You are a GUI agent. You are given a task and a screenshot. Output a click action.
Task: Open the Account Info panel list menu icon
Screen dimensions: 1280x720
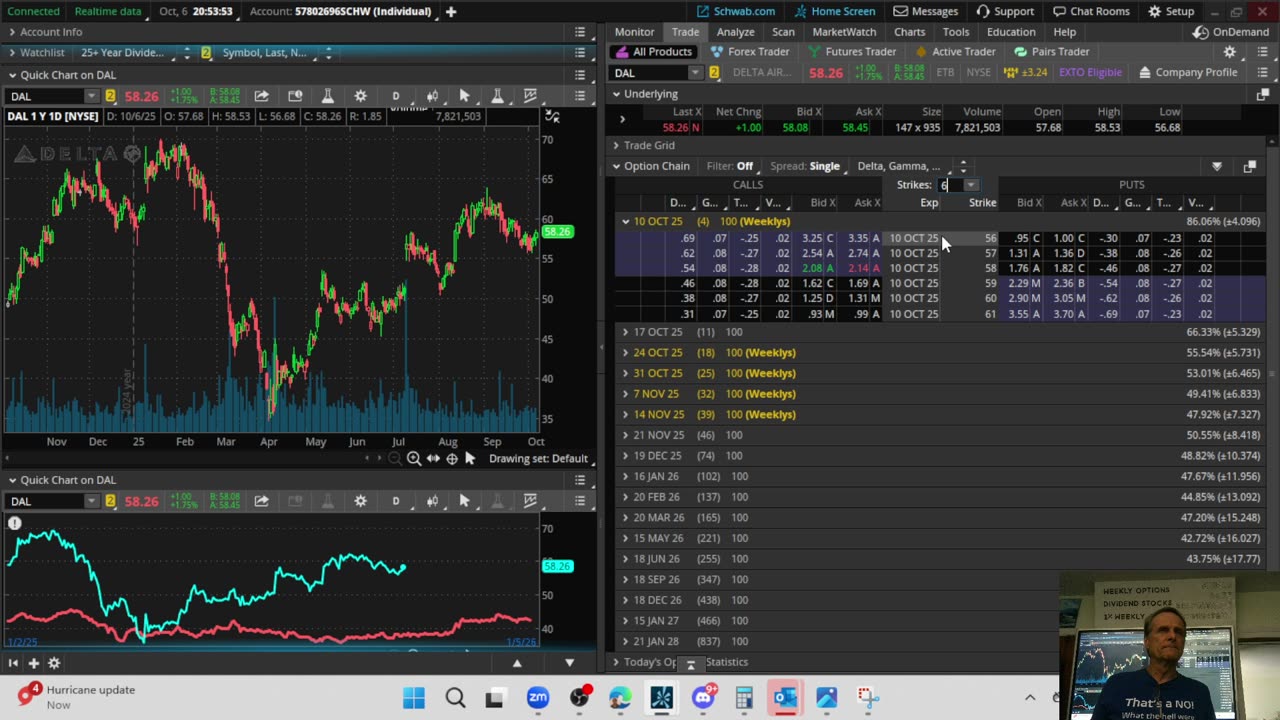(x=580, y=32)
